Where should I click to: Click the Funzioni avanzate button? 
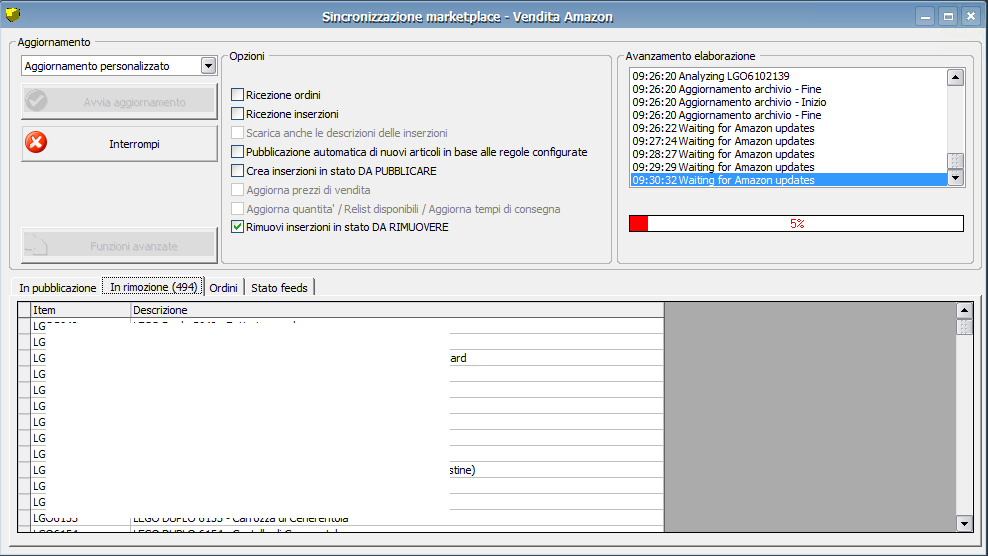(119, 246)
